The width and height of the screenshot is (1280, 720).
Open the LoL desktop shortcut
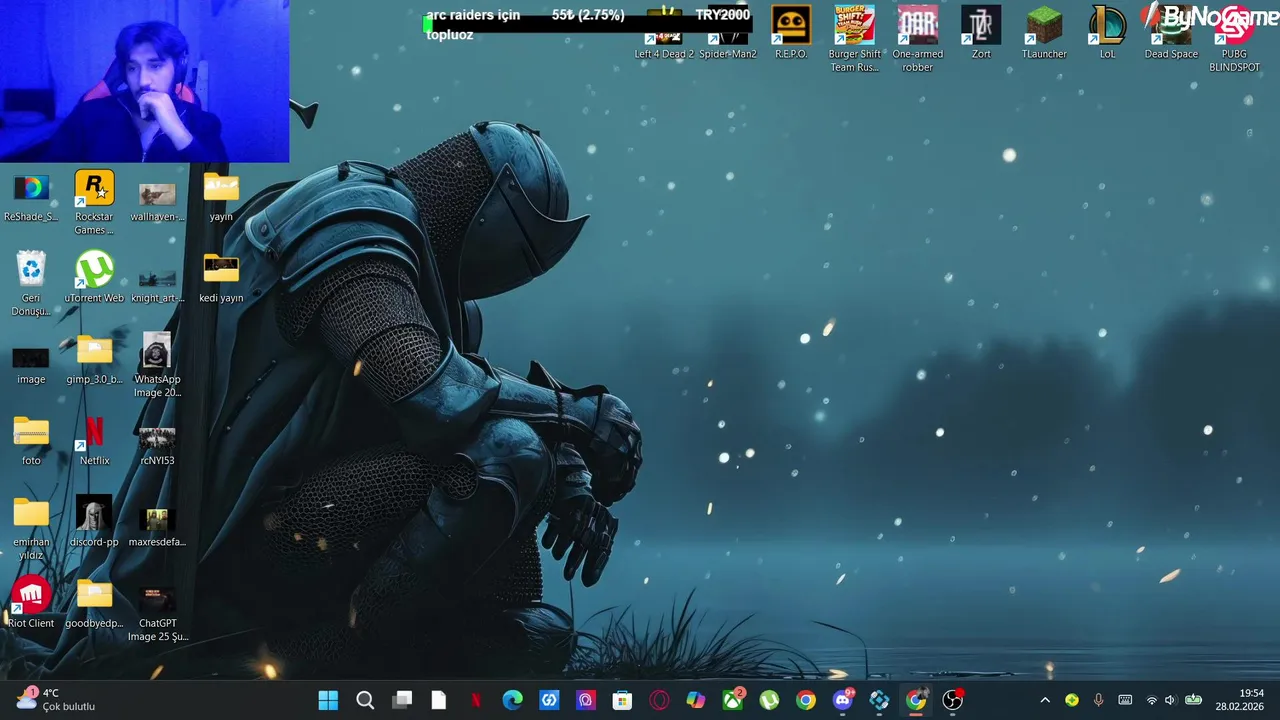[1107, 33]
